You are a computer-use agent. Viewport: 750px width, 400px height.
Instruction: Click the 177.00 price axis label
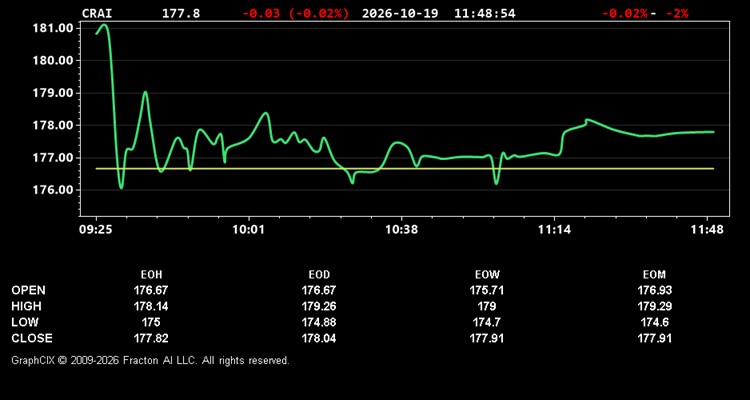point(53,158)
